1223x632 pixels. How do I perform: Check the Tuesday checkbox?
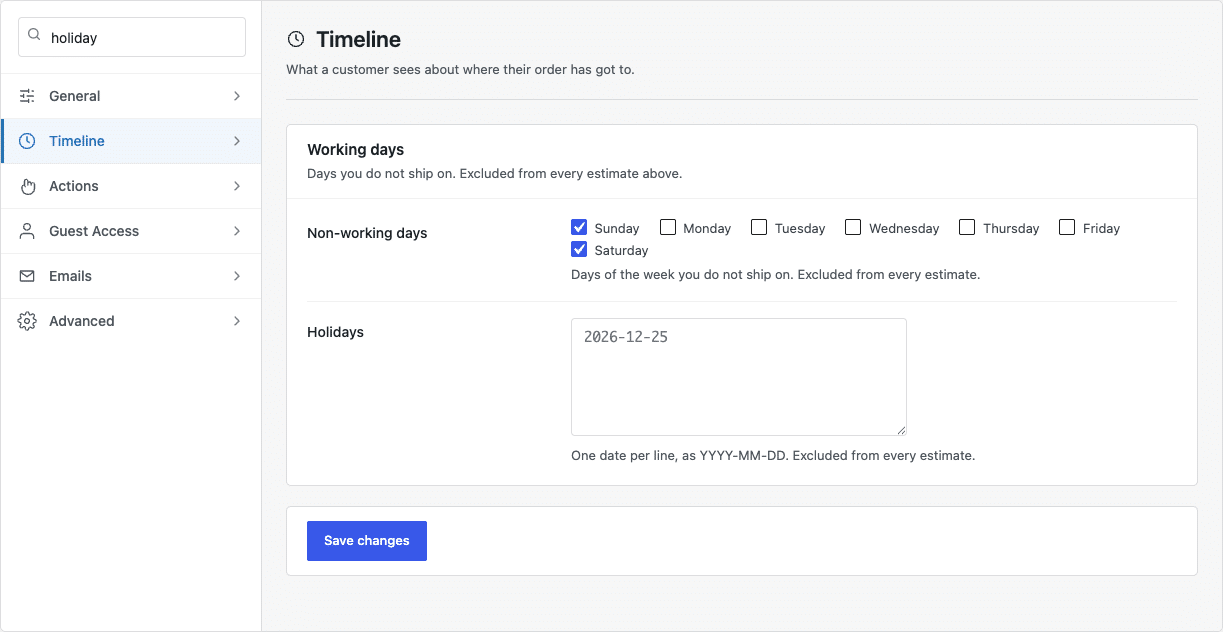(759, 227)
